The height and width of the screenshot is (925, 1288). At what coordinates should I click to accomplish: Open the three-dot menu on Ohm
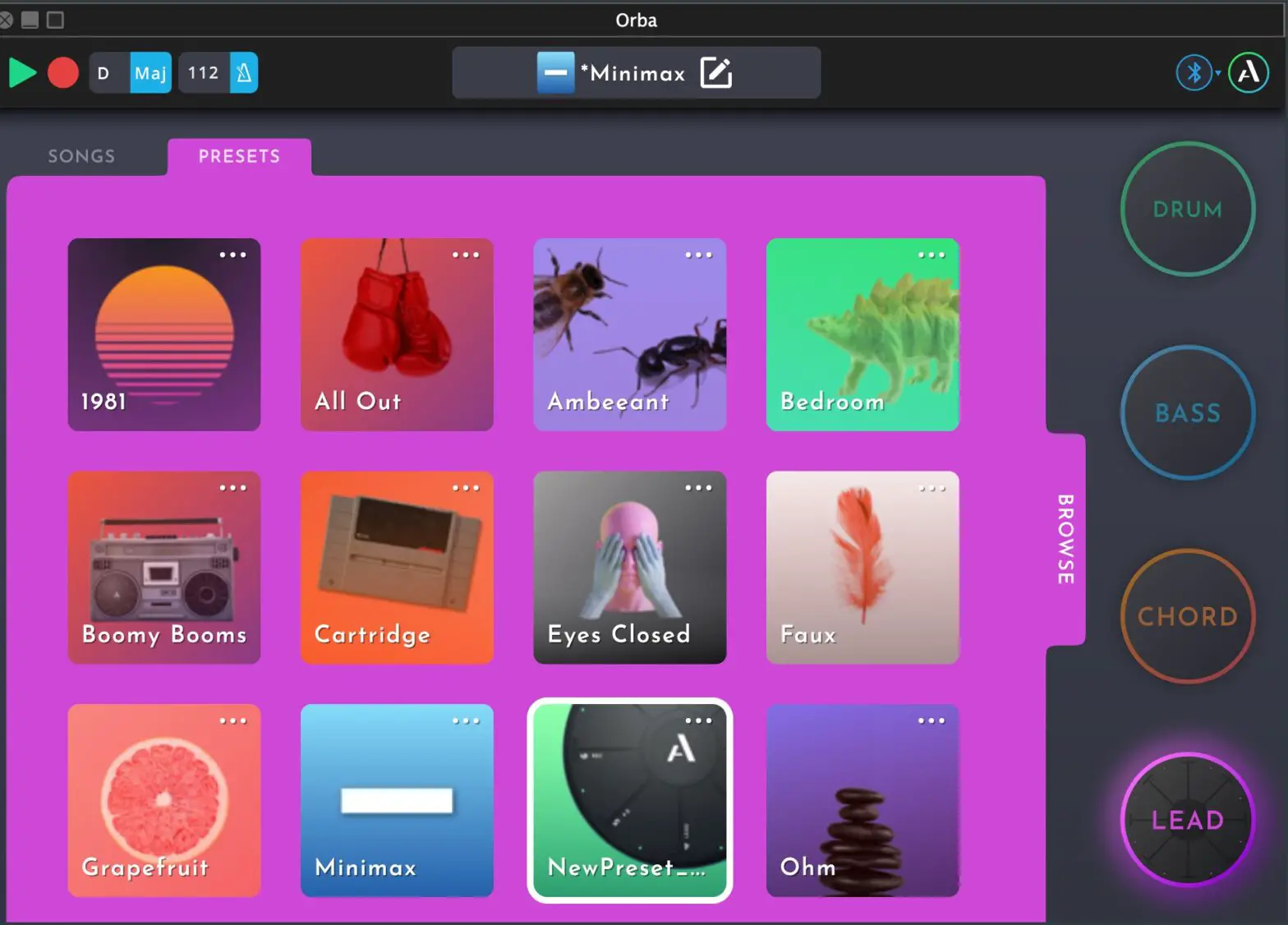point(931,720)
